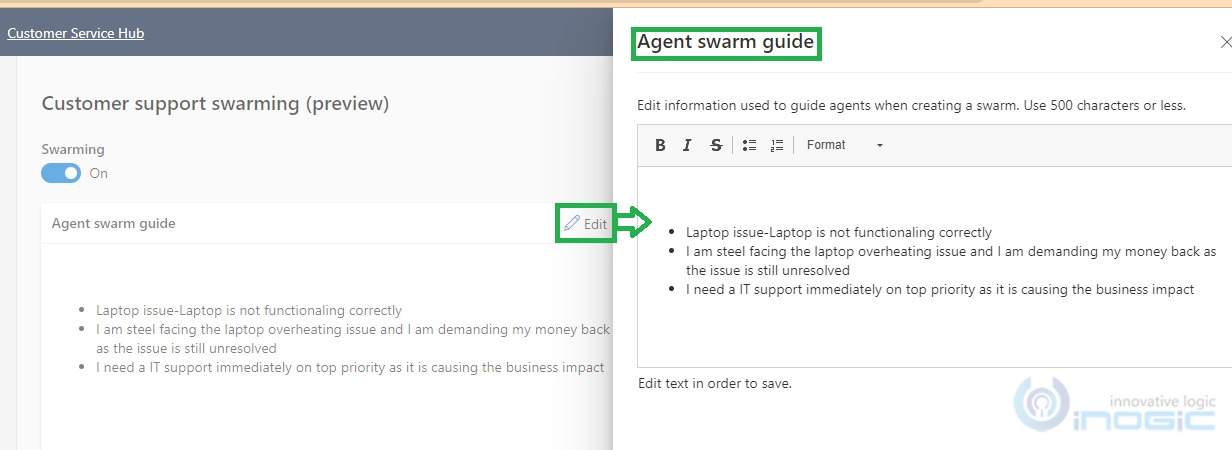Enable strikethrough text formatting
This screenshot has width=1232, height=450.
coord(716,145)
